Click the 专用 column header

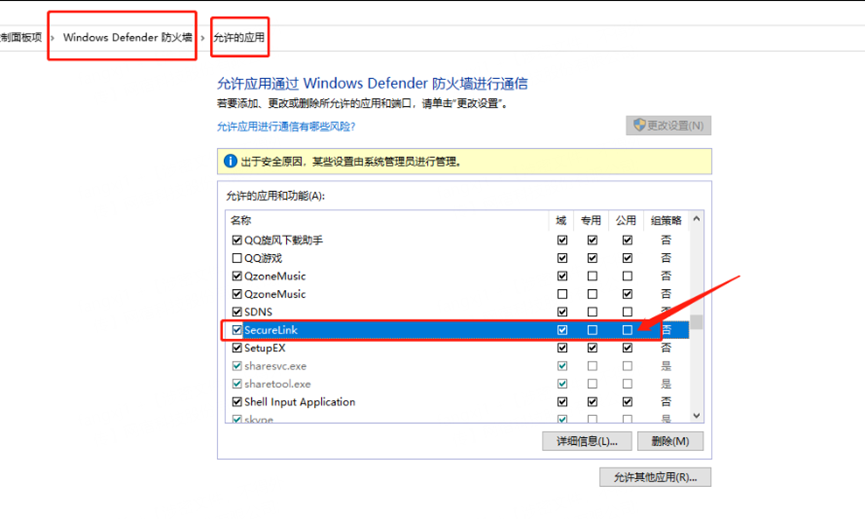(591, 221)
